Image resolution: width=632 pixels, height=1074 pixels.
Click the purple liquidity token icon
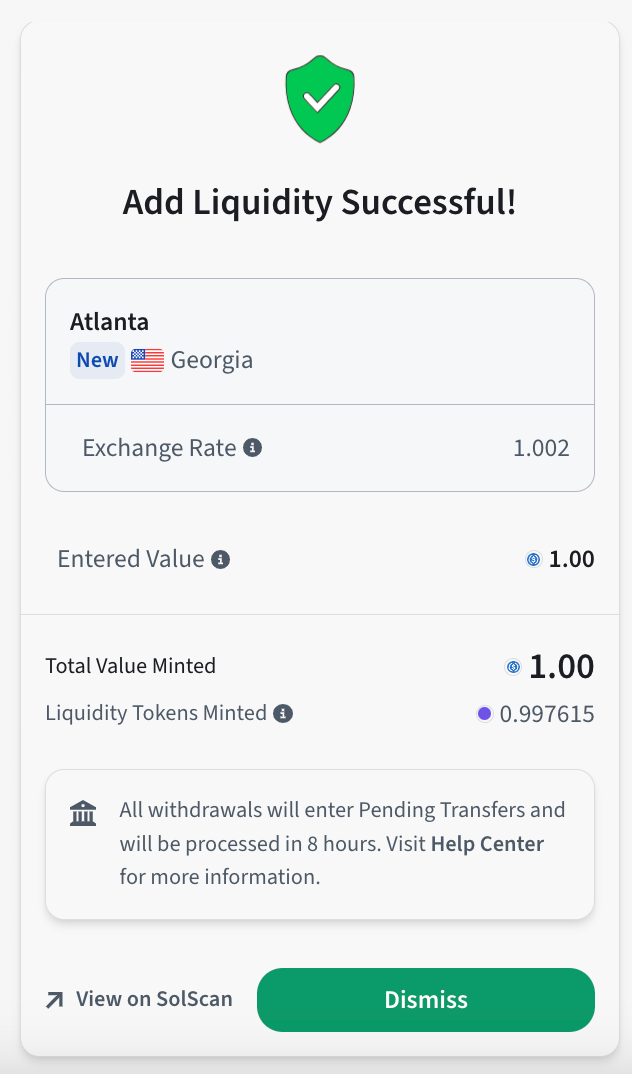tap(485, 714)
